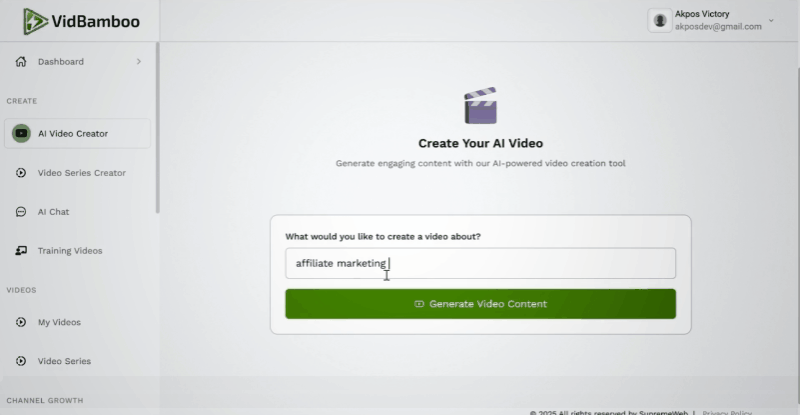Click the sidebar scrollbar
Viewport: 800px width, 415px height.
[x=158, y=128]
